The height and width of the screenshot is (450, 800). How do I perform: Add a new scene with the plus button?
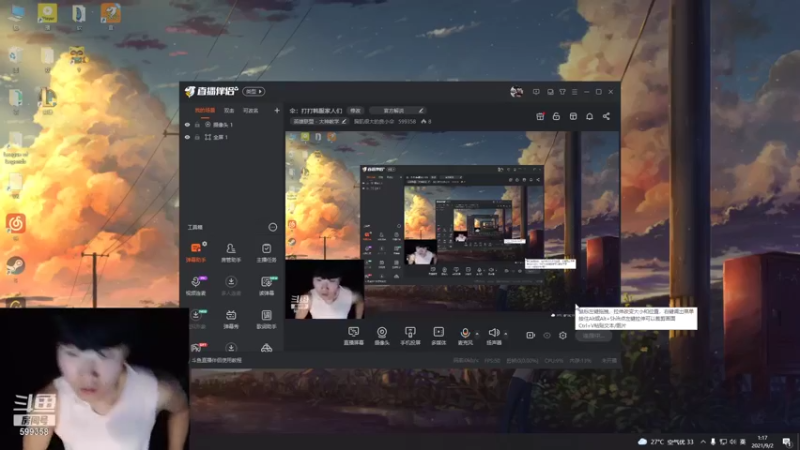[277, 110]
